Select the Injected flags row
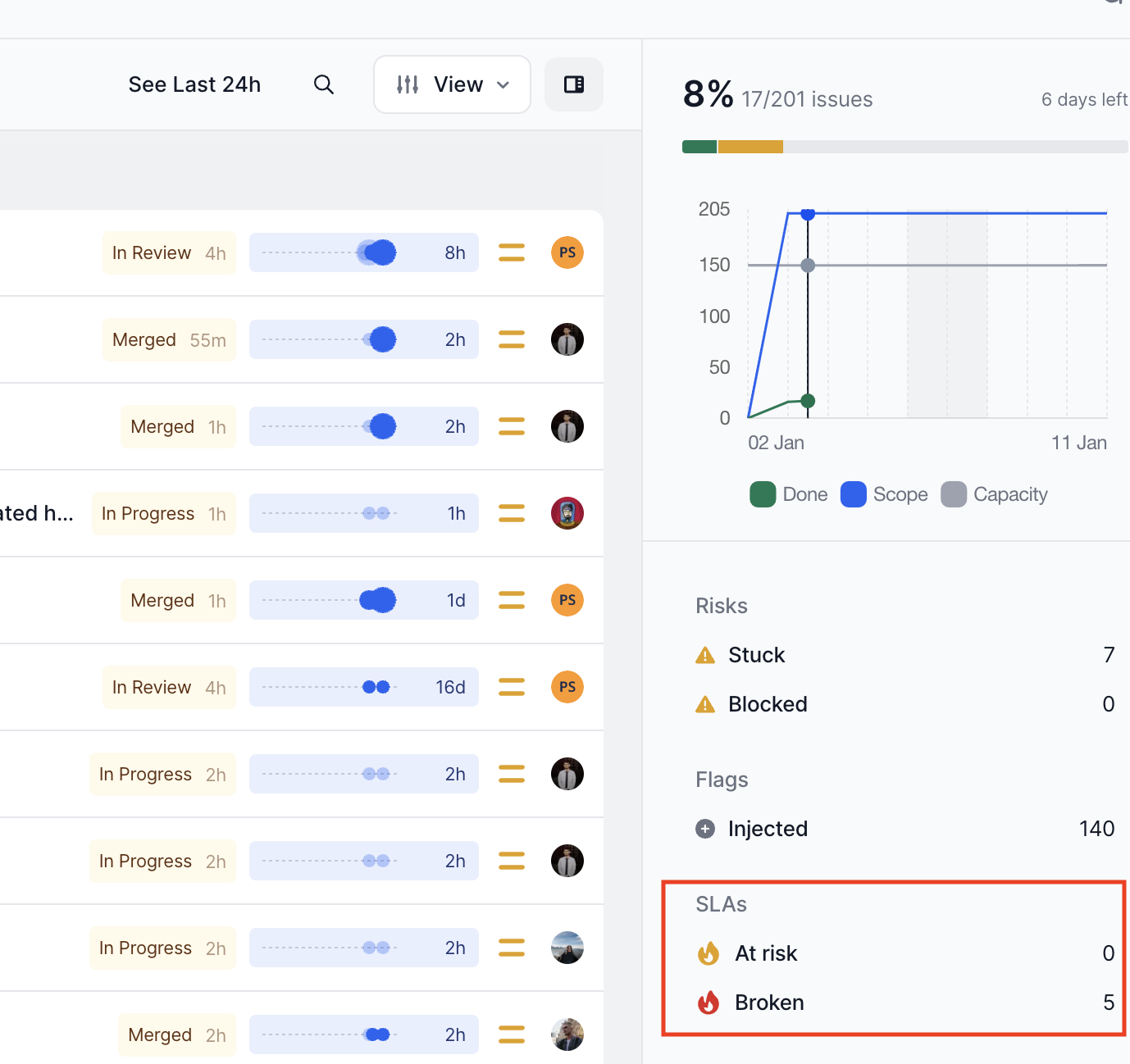The image size is (1130, 1064). pos(904,829)
